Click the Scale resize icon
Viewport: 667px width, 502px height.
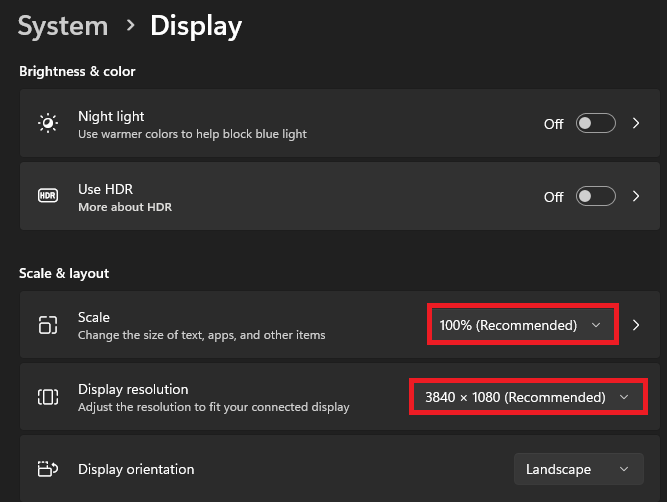point(48,325)
